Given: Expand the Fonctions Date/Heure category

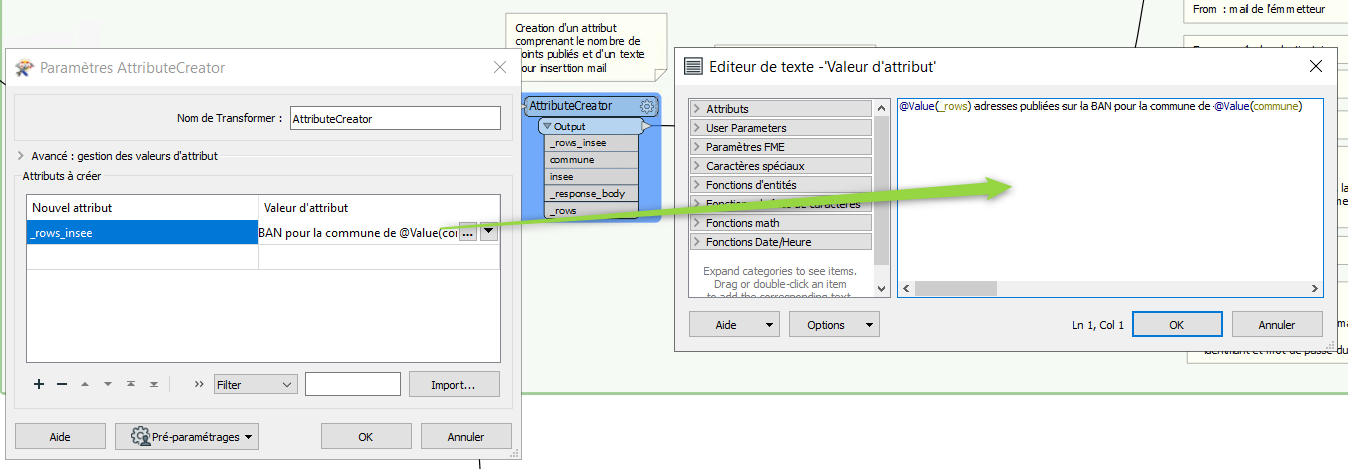Looking at the screenshot, I should [696, 242].
